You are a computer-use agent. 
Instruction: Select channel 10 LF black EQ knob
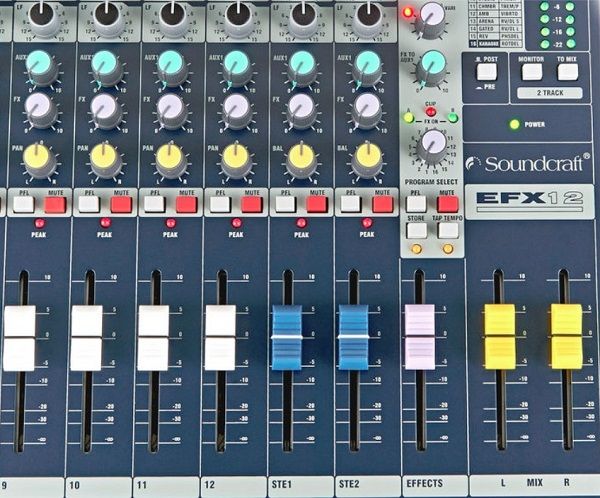pyautogui.click(x=108, y=17)
